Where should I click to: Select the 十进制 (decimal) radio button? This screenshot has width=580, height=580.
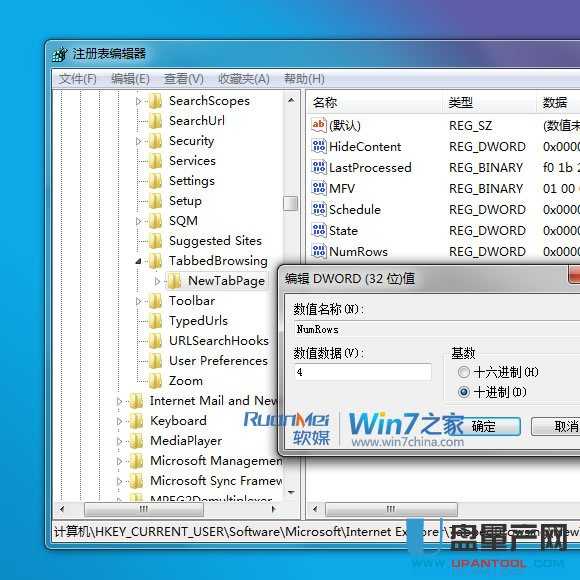click(463, 392)
